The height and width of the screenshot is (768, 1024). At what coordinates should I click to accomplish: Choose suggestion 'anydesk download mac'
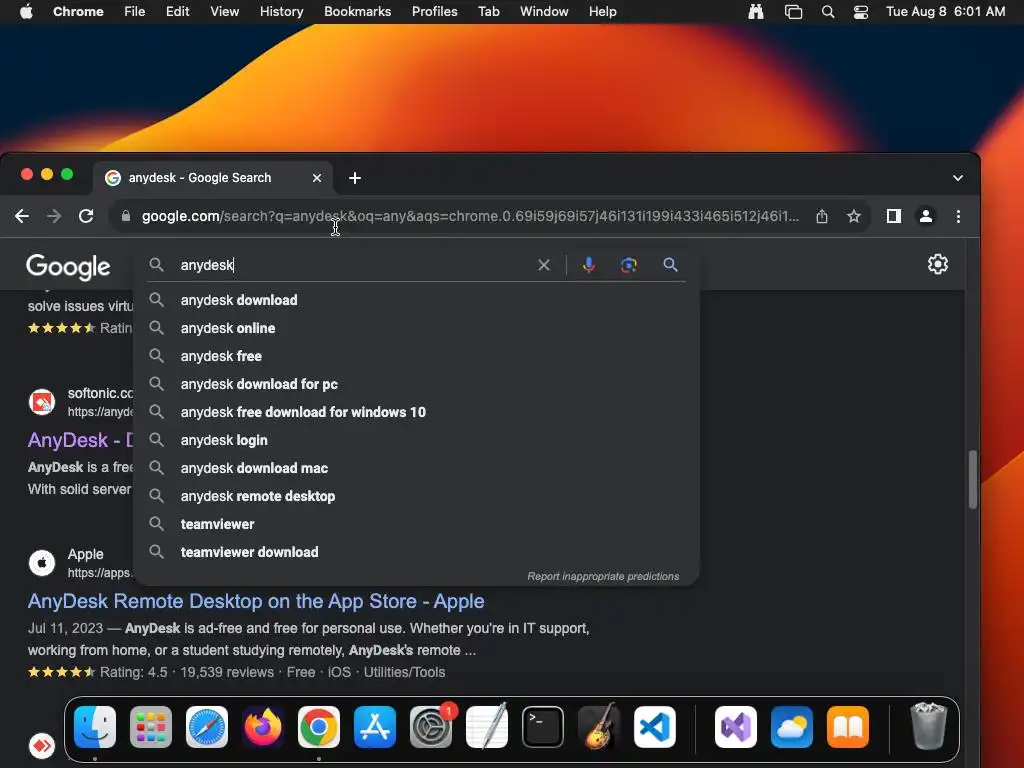pos(417,468)
